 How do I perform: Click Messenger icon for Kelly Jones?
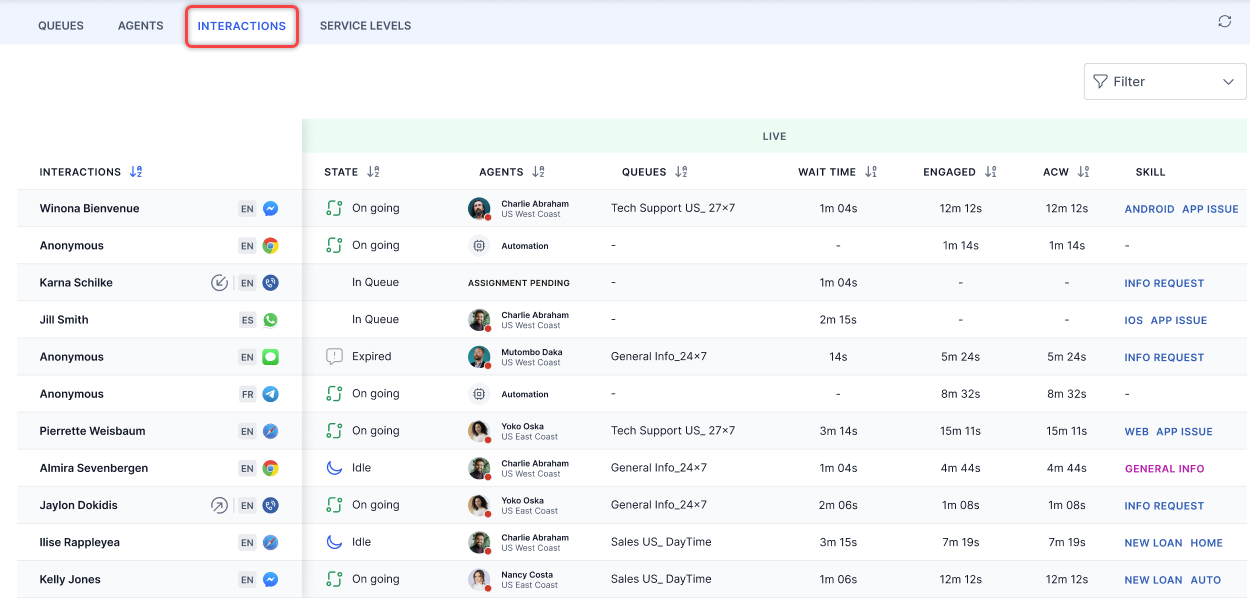click(x=270, y=579)
